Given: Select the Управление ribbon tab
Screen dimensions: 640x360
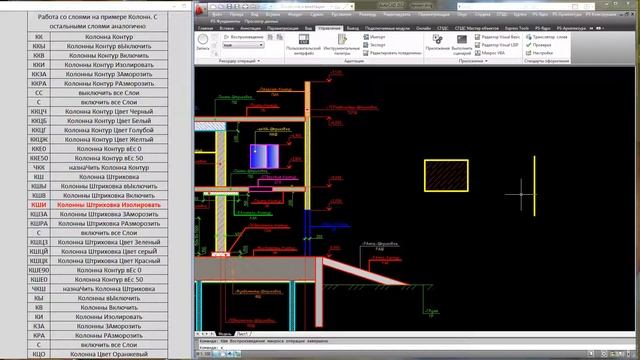Looking at the screenshot, I should point(329,28).
